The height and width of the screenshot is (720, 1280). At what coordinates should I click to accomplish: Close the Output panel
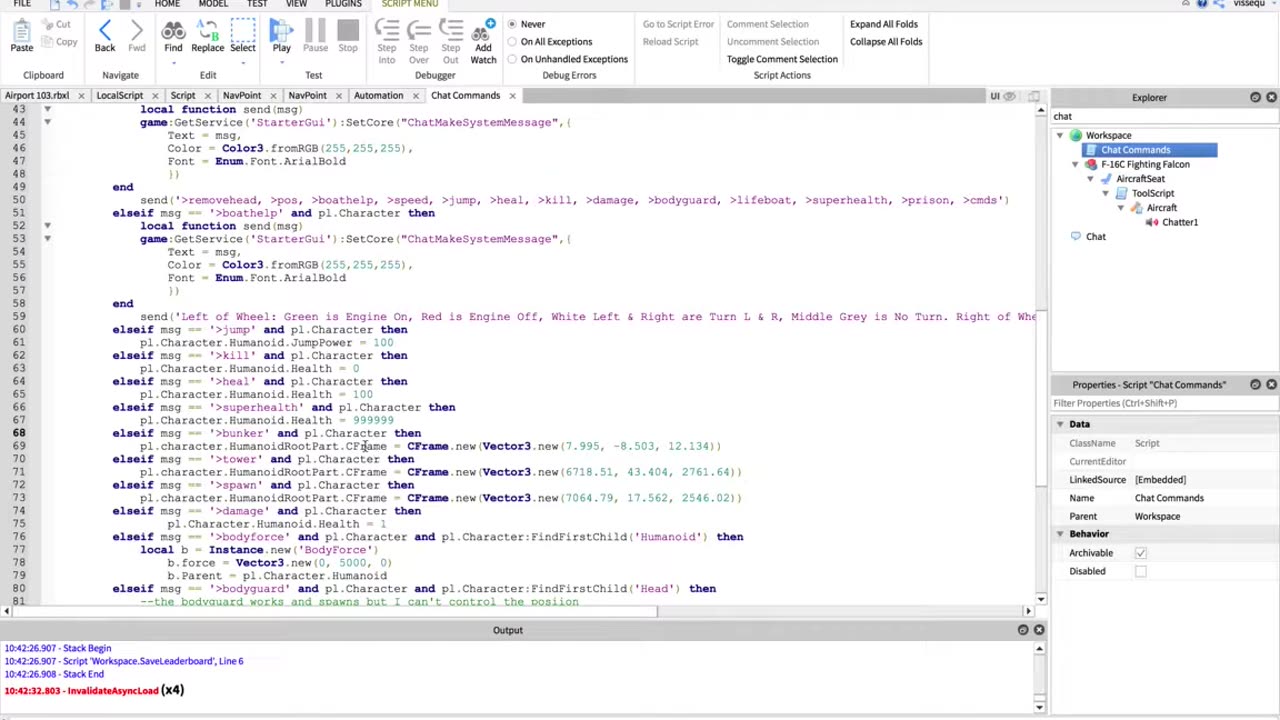(1038, 630)
